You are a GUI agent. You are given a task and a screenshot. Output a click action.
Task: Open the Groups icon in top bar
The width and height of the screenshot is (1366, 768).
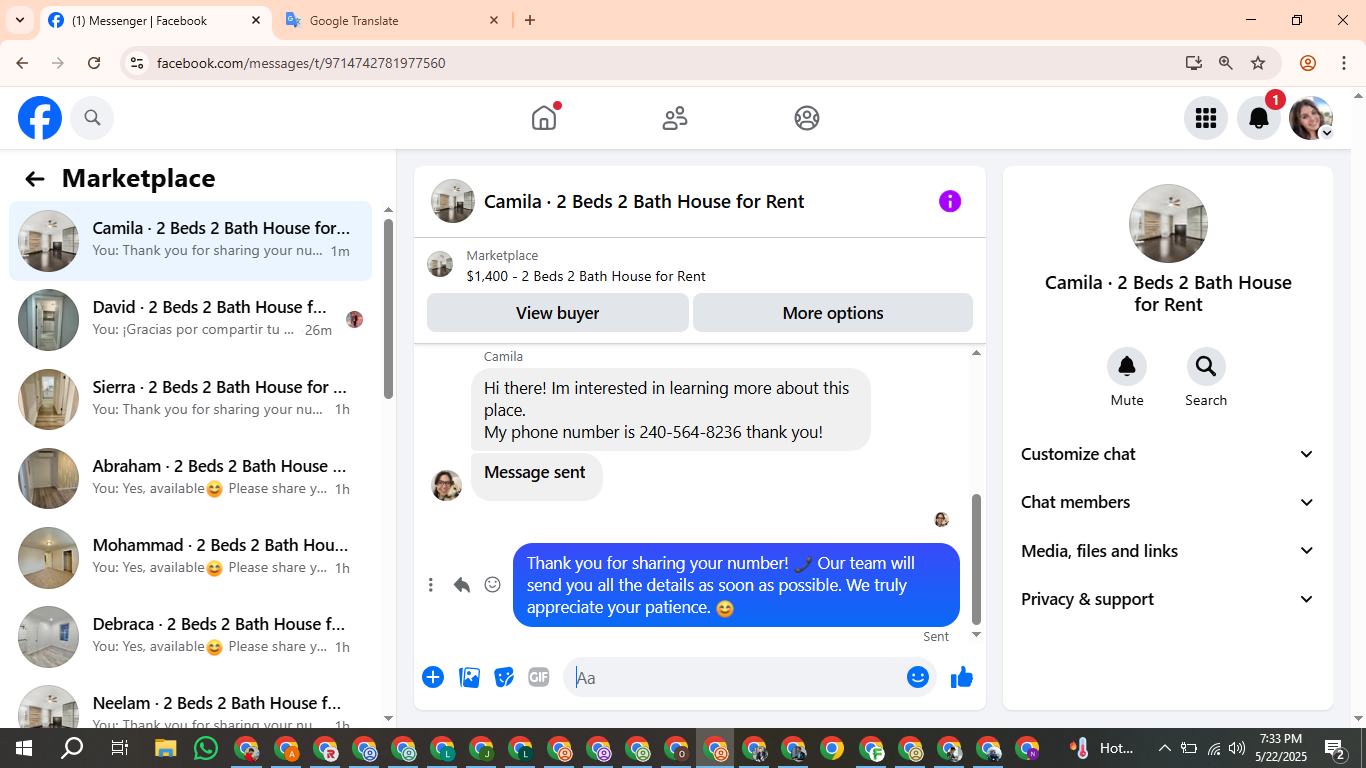tap(807, 118)
